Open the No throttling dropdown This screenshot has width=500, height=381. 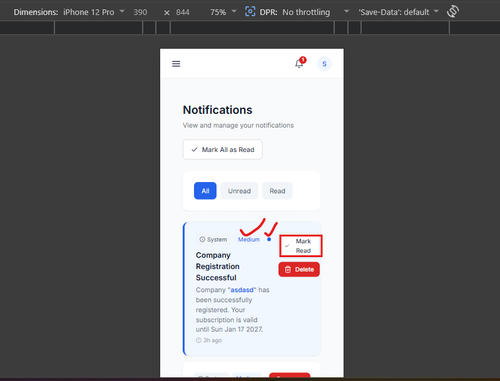coord(315,12)
